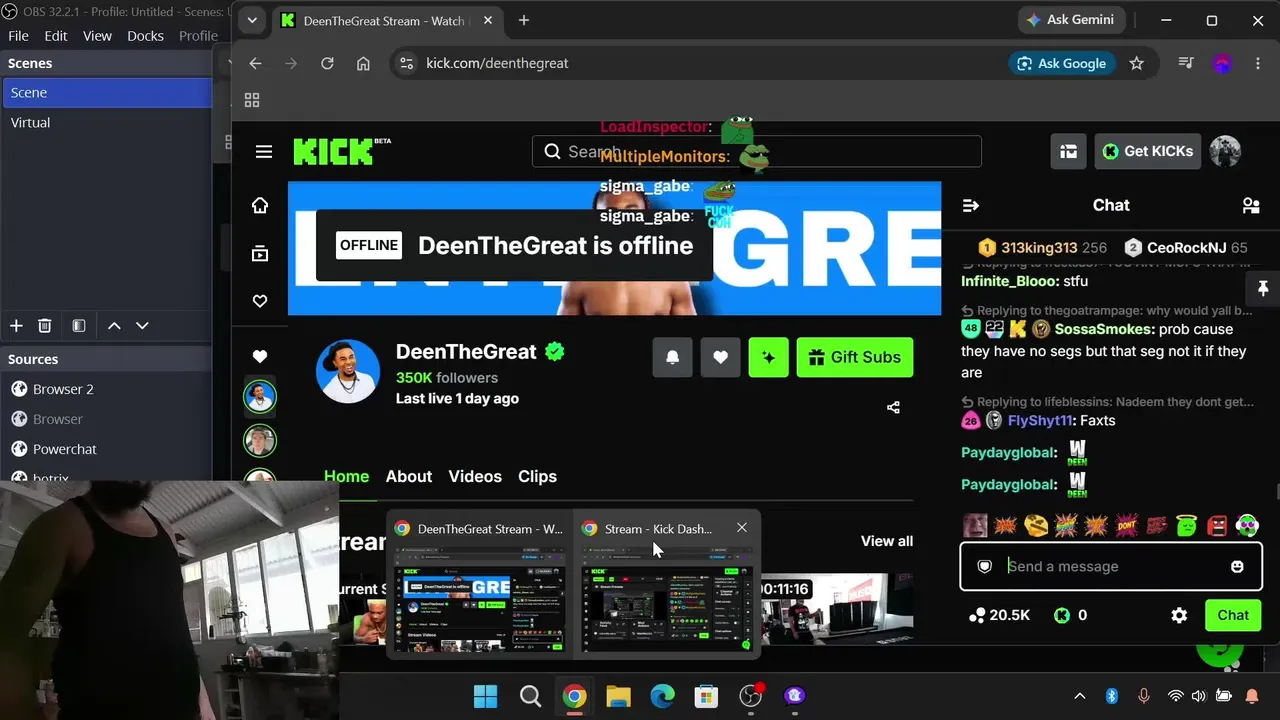Click the Chrome address bar URL
The image size is (1280, 720).
(x=497, y=63)
